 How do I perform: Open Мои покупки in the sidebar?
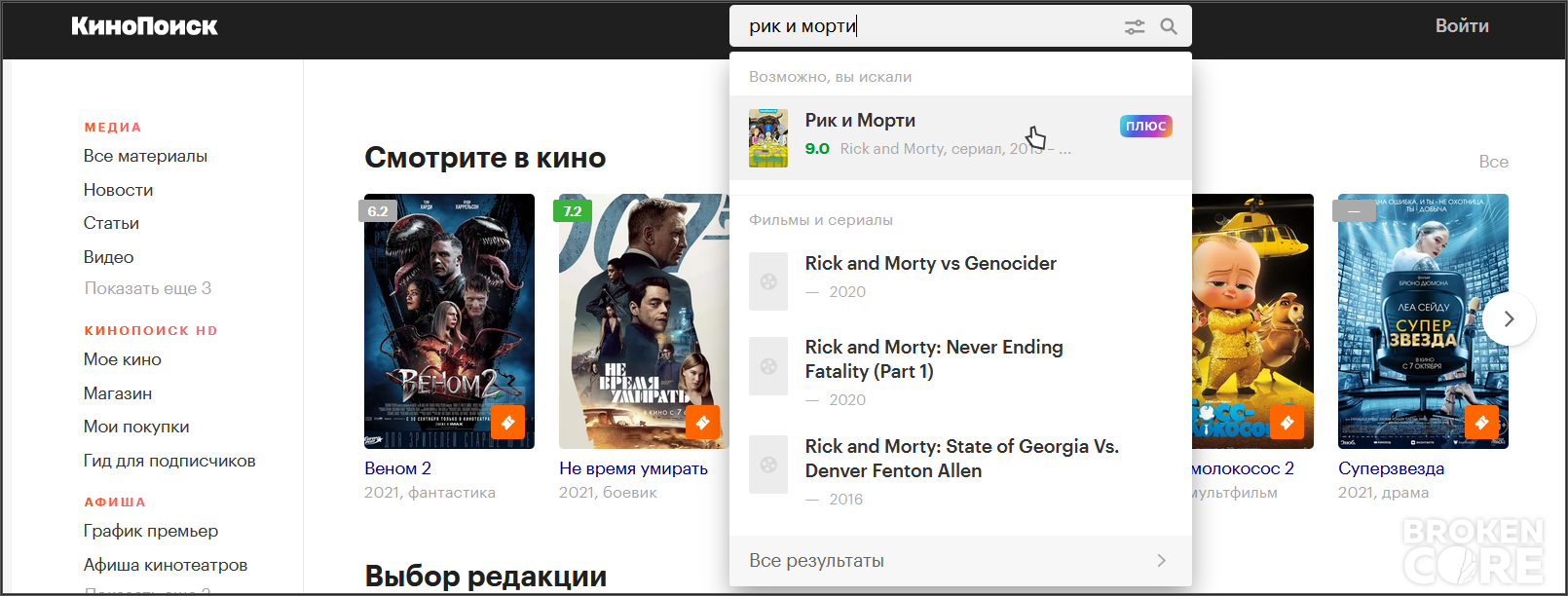[136, 427]
